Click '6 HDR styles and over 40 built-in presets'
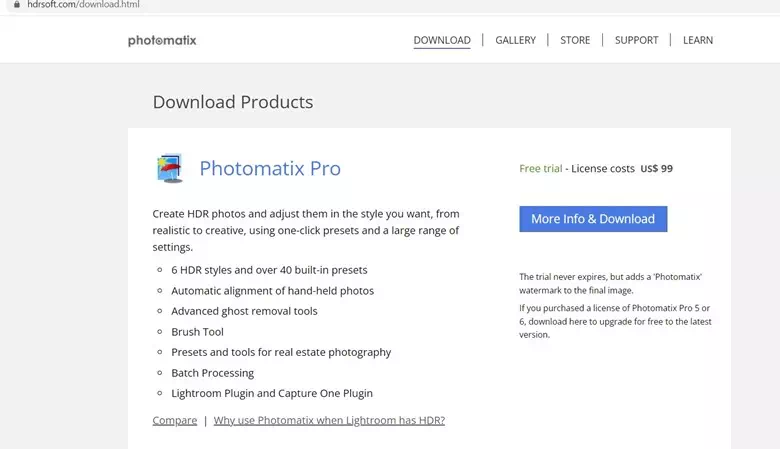 269,270
